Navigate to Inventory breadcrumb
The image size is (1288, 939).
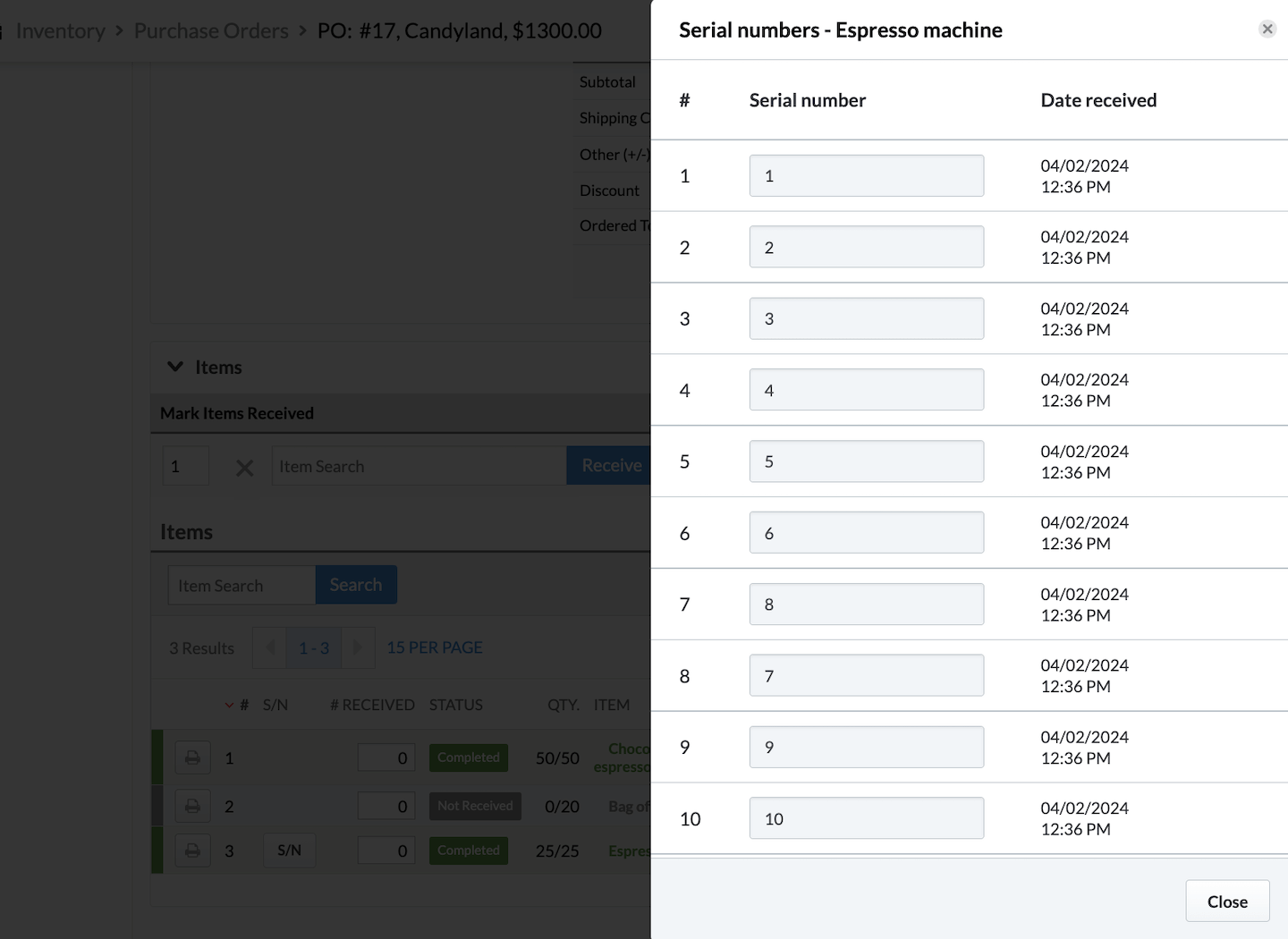60,30
